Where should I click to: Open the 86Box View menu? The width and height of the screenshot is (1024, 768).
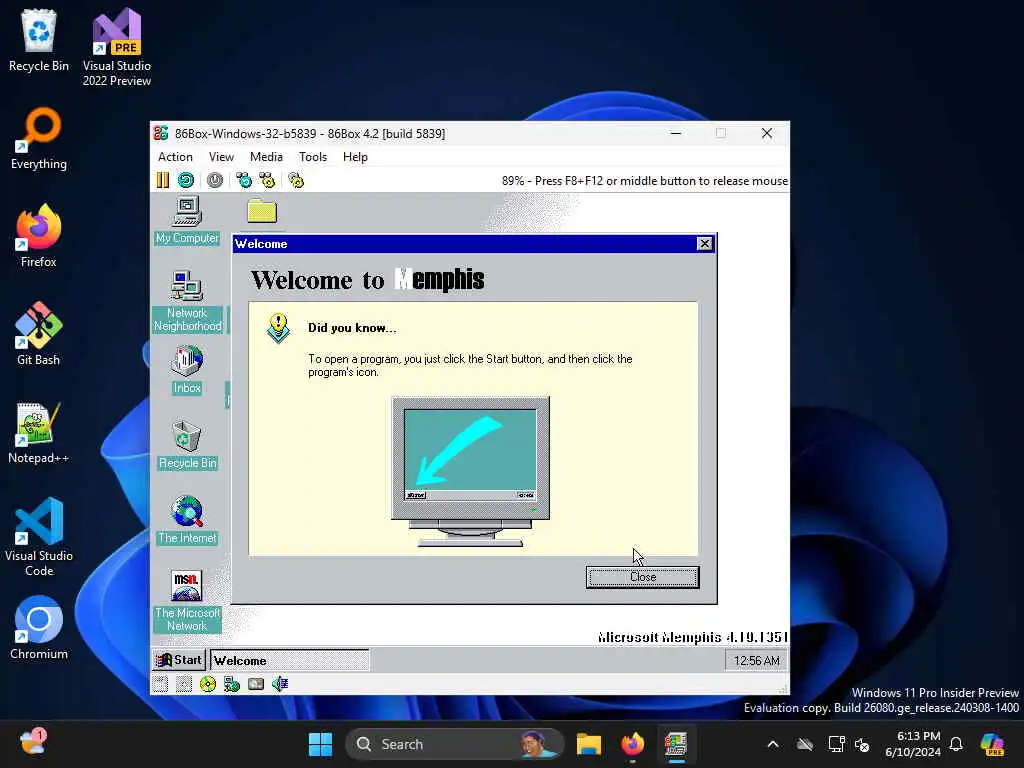[x=221, y=157]
